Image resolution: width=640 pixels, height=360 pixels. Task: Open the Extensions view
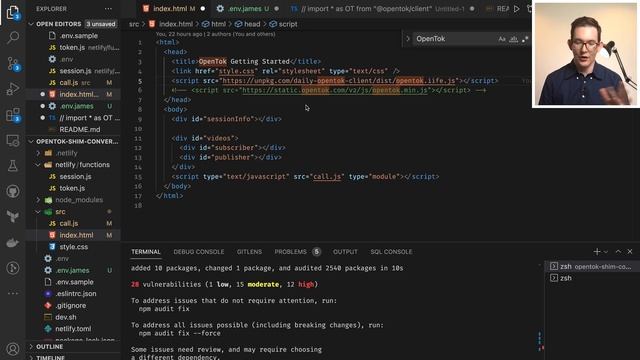click(x=13, y=115)
